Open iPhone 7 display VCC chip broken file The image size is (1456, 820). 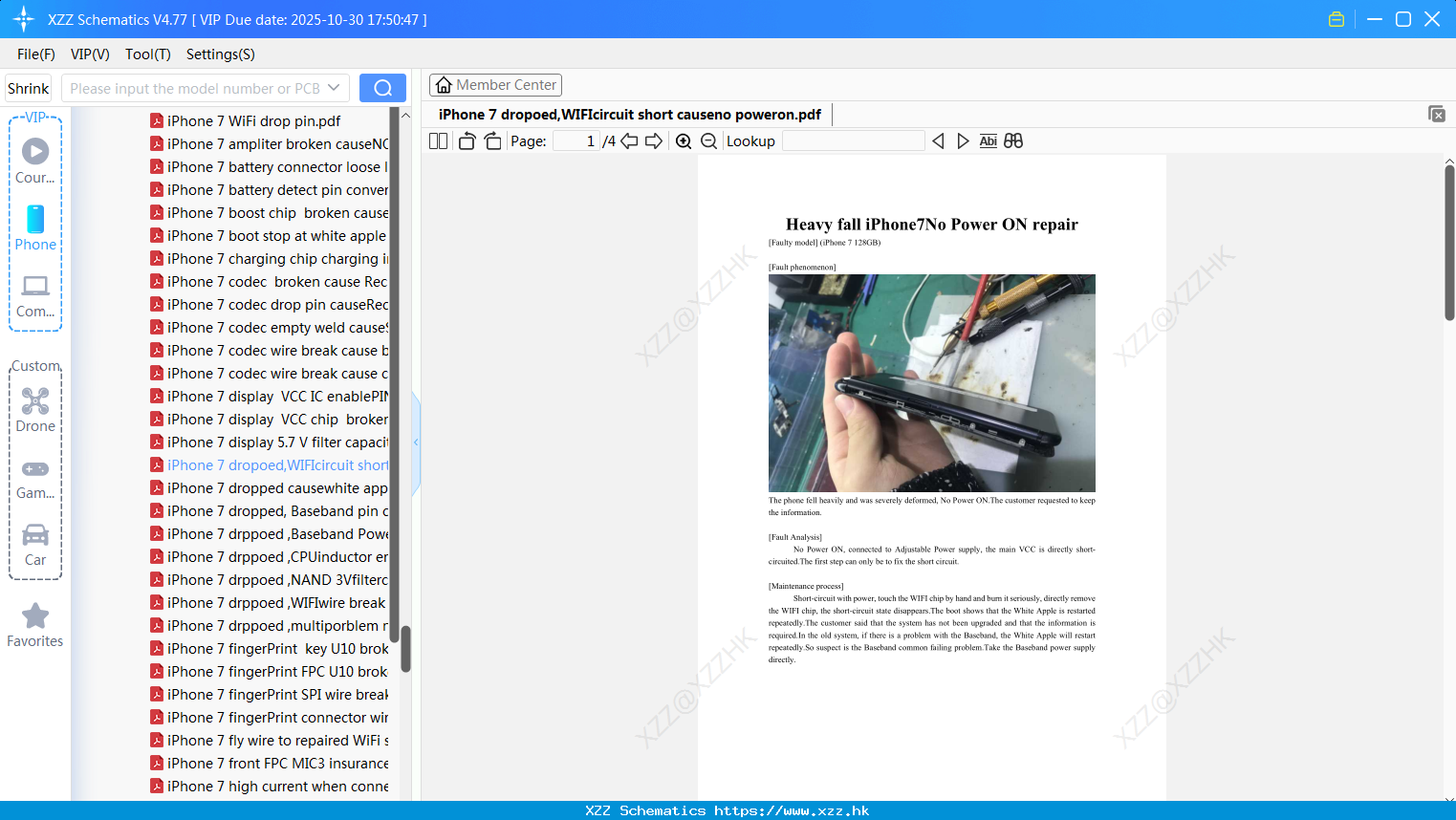(x=269, y=419)
